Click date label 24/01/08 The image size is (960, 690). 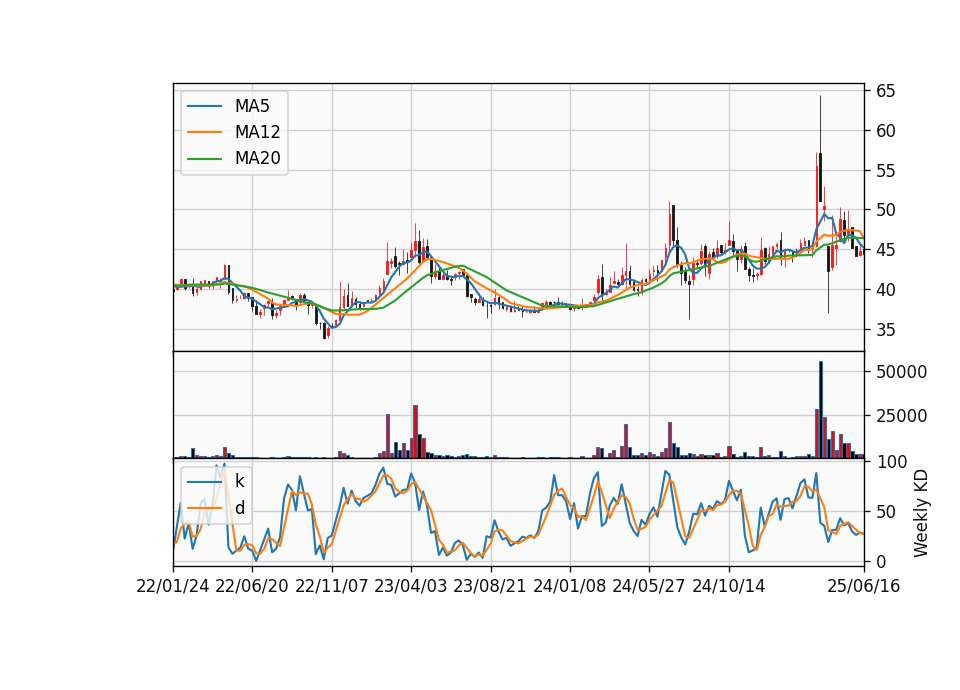[569, 586]
